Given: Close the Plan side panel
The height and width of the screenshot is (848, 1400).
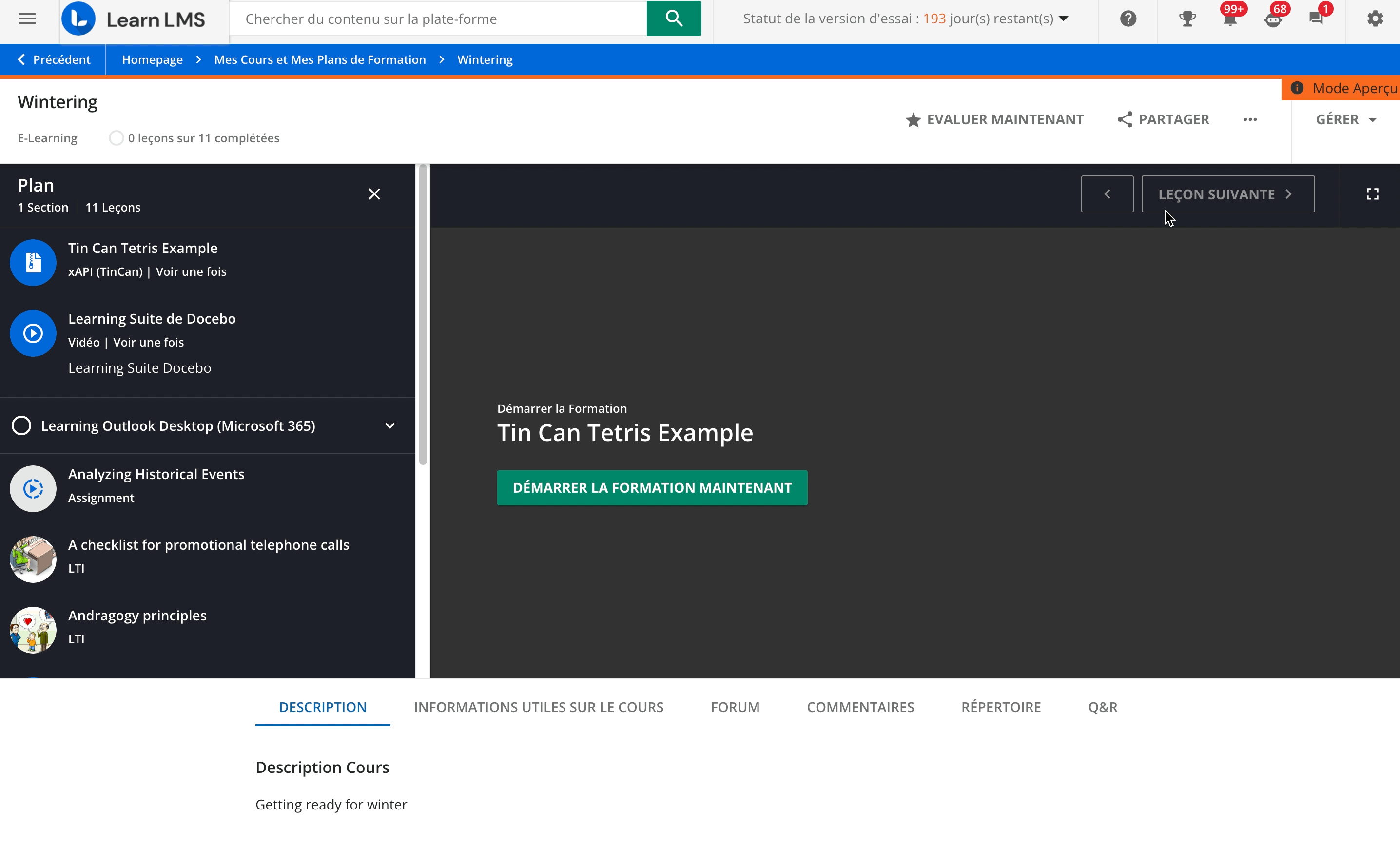Looking at the screenshot, I should point(374,194).
